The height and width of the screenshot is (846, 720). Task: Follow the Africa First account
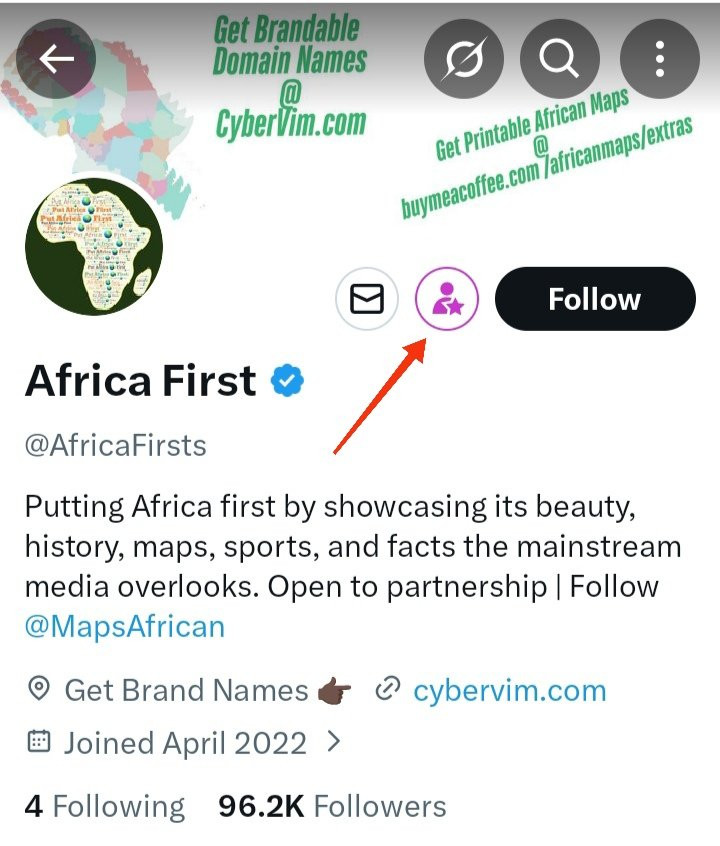tap(594, 299)
